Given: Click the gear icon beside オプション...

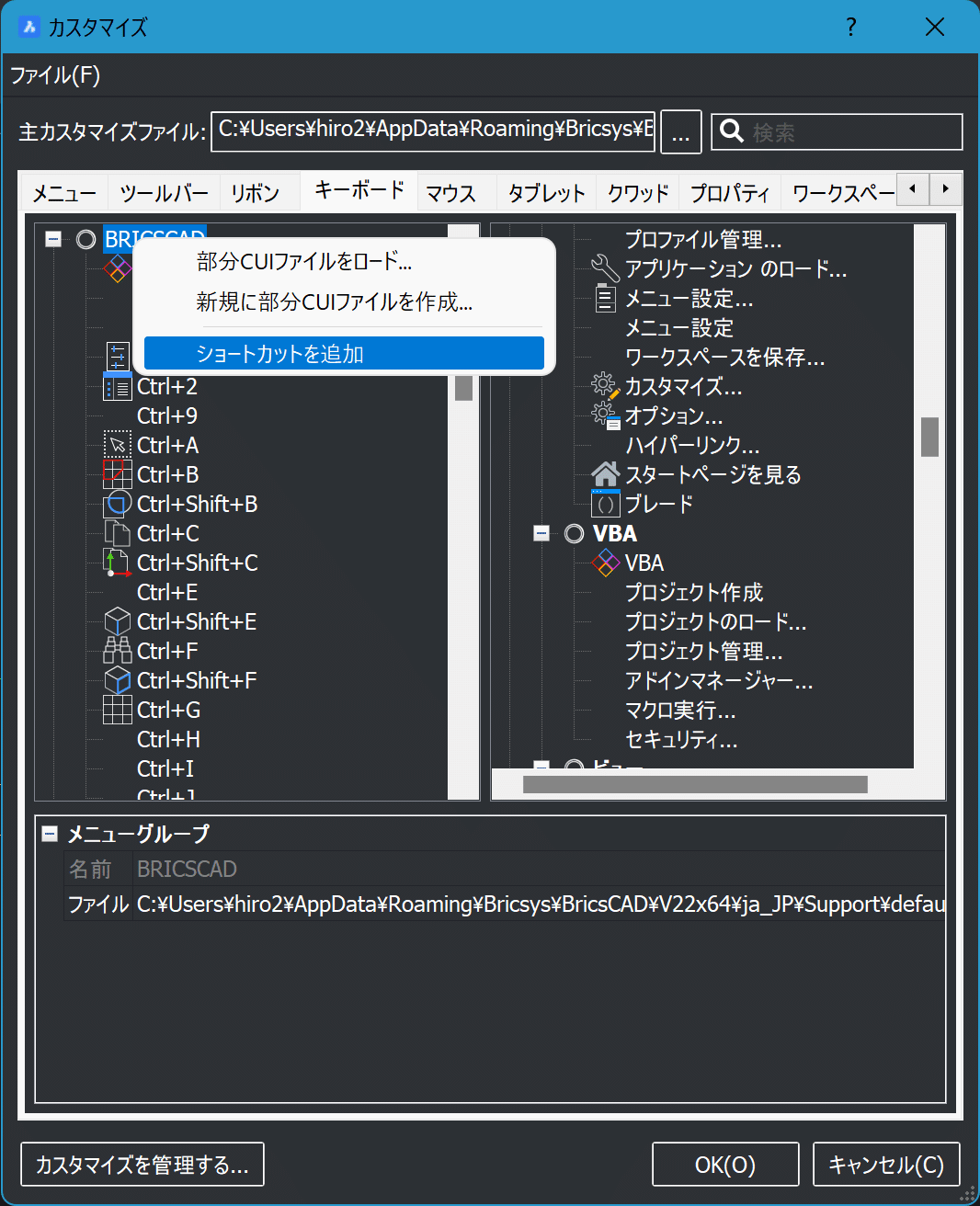Looking at the screenshot, I should (606, 415).
